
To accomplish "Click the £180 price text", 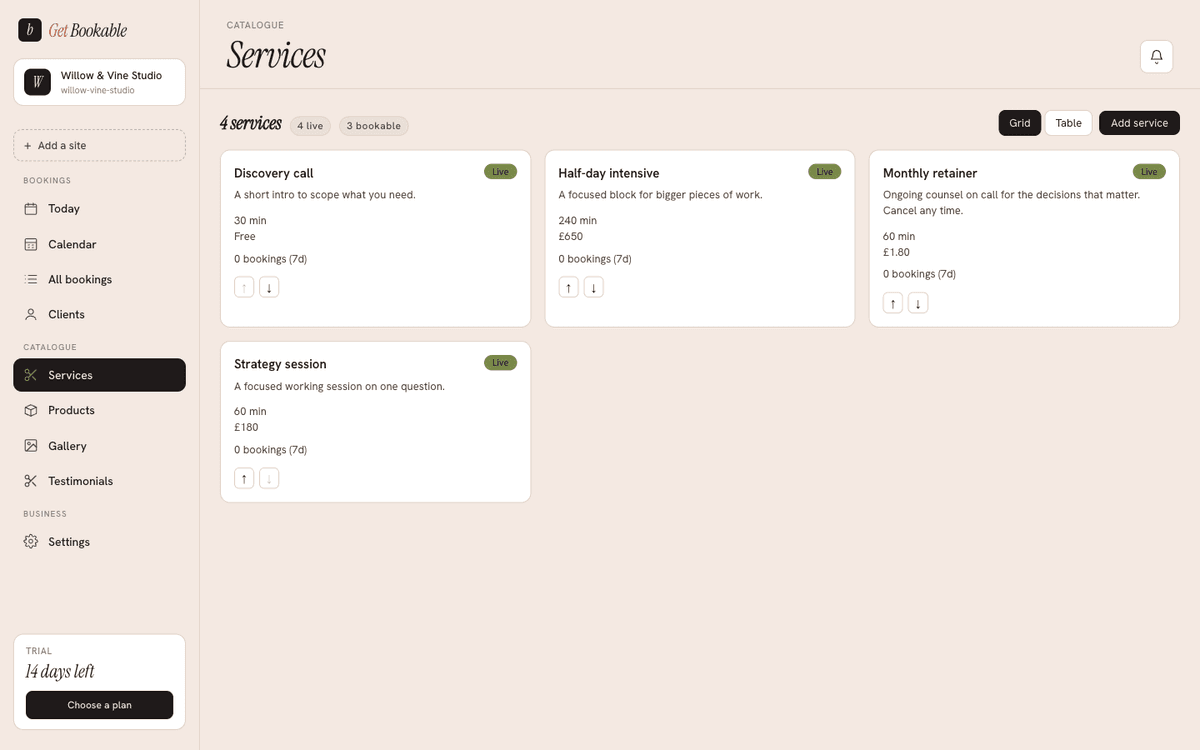I will tap(246, 427).
